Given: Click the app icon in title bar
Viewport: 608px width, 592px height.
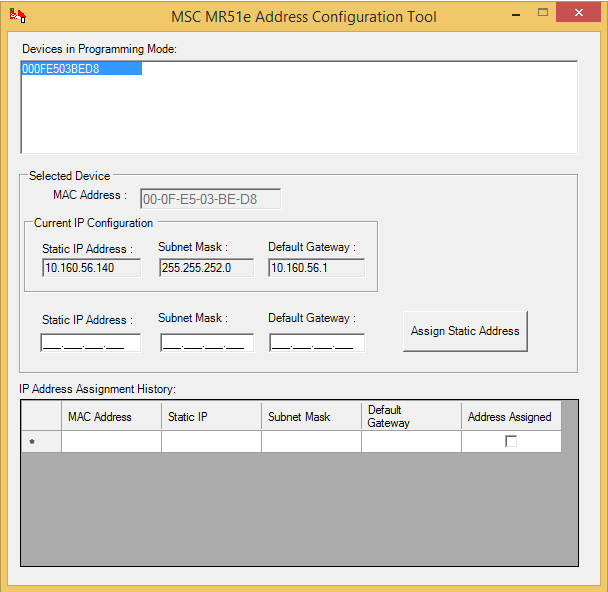Looking at the screenshot, I should pos(17,16).
